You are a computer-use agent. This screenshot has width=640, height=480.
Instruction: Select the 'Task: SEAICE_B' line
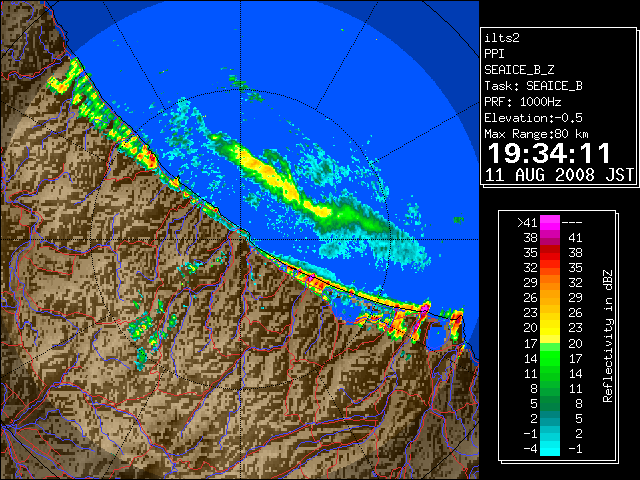(533, 86)
